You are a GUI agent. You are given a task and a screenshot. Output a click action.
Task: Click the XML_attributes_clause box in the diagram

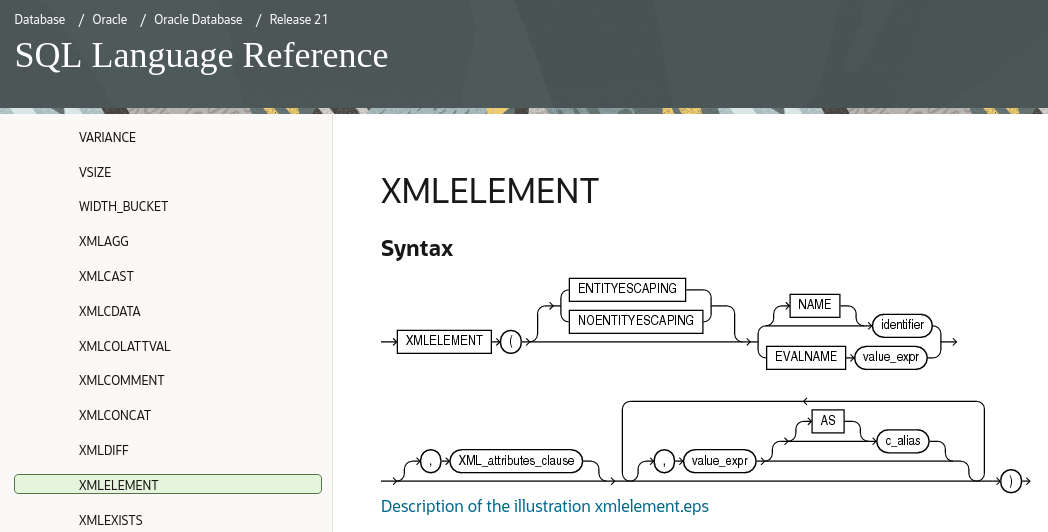[x=516, y=461]
